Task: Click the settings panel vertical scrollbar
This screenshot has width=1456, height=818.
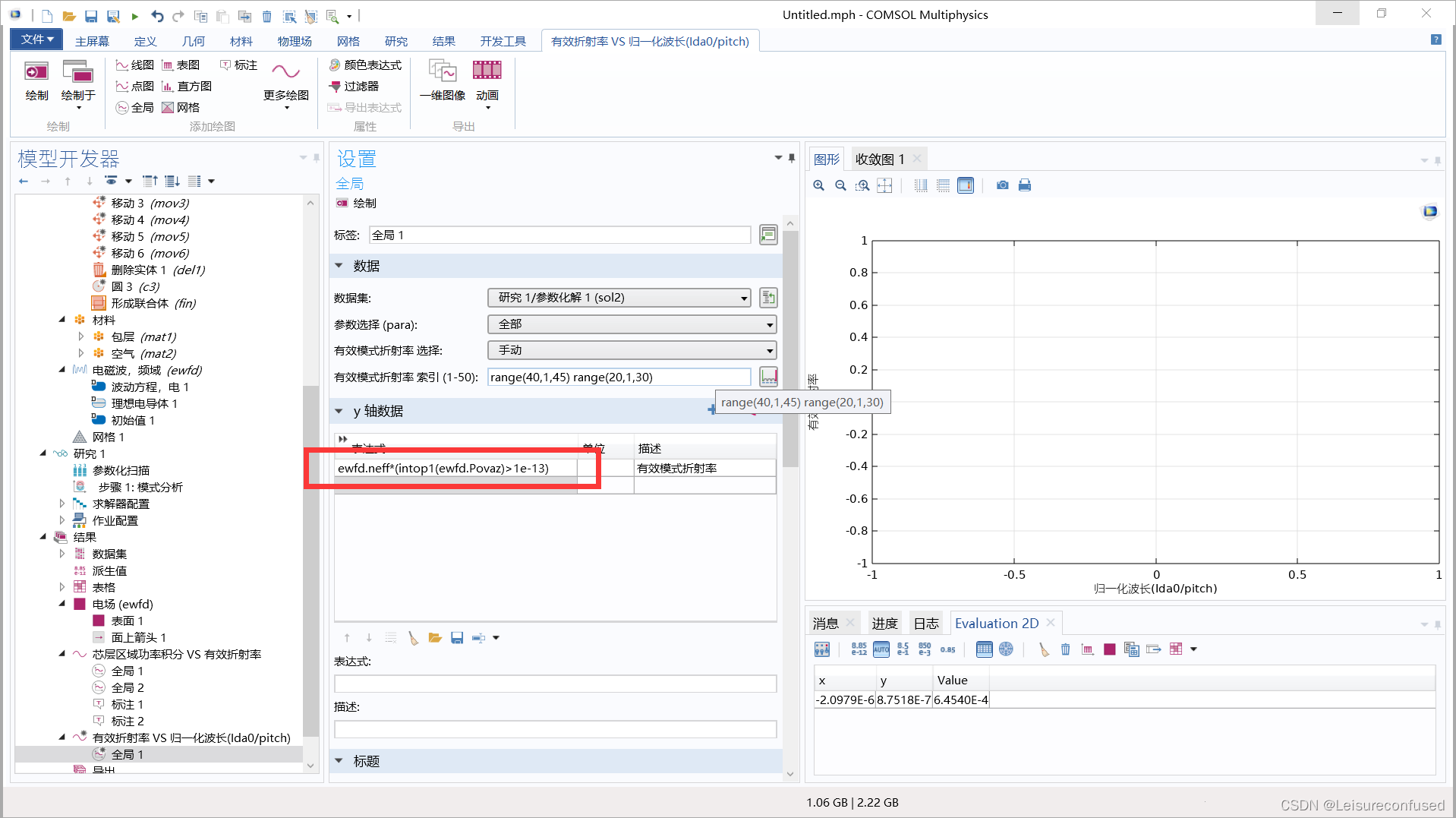Action: tap(790, 349)
